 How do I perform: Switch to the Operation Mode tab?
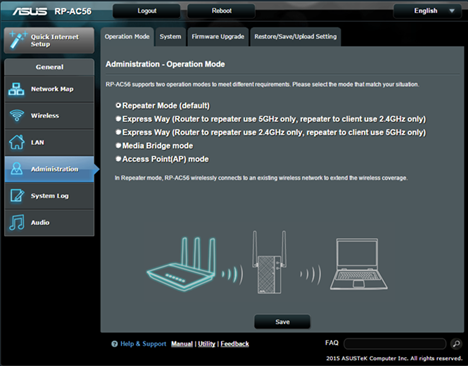(x=127, y=37)
